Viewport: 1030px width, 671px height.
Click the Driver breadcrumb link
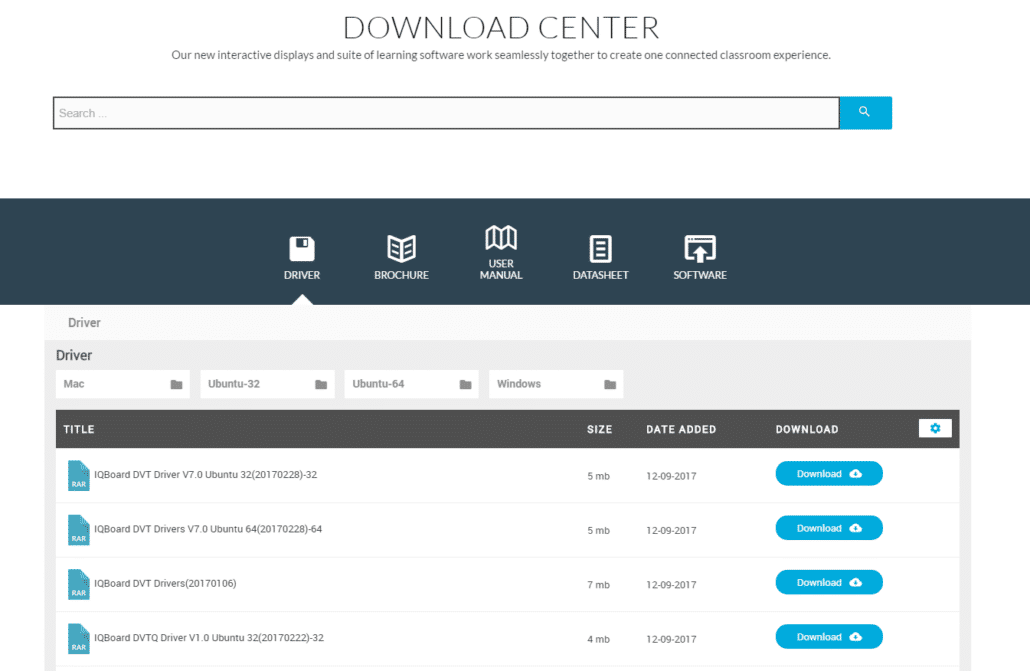[84, 323]
